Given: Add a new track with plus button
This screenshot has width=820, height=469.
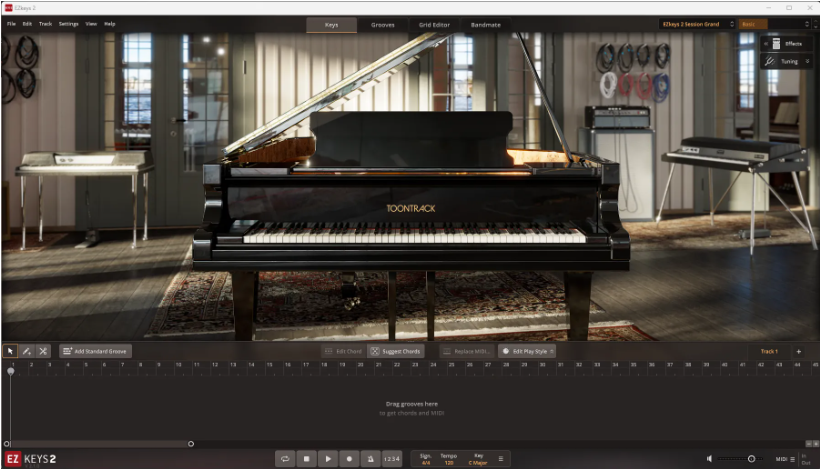Looking at the screenshot, I should (799, 351).
